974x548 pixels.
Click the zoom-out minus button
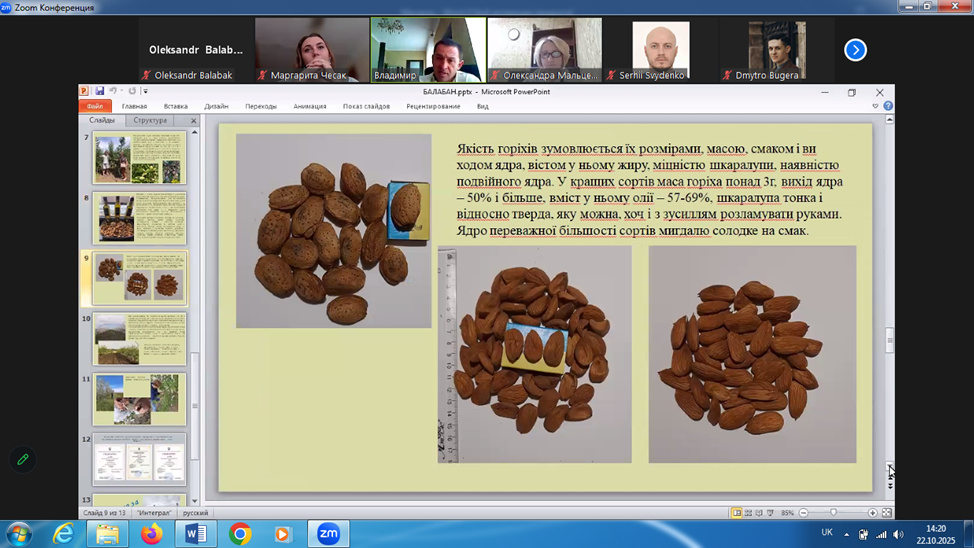803,513
